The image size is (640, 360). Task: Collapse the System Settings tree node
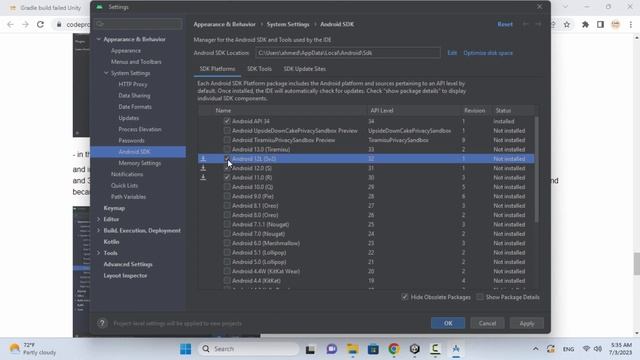(x=106, y=73)
